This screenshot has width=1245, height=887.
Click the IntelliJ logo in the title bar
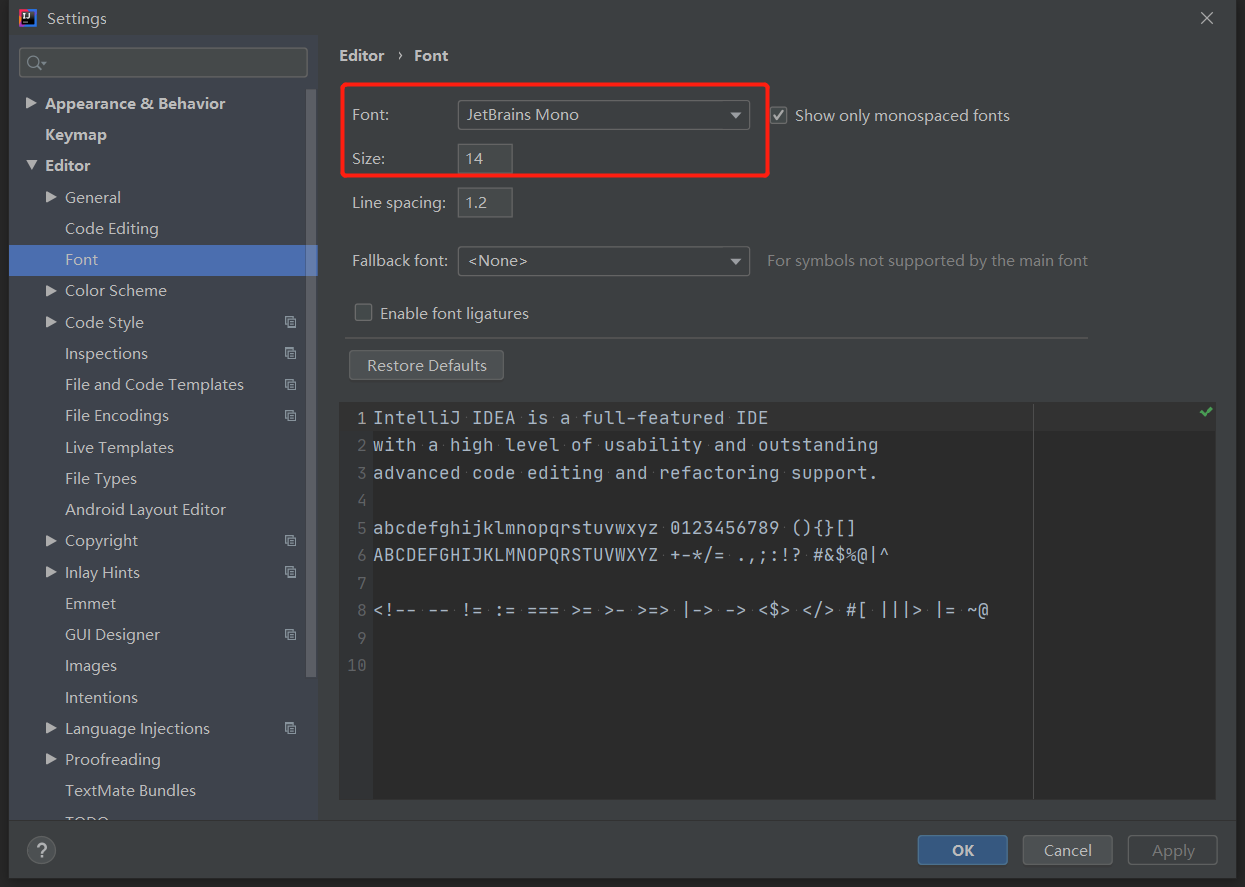(27, 17)
